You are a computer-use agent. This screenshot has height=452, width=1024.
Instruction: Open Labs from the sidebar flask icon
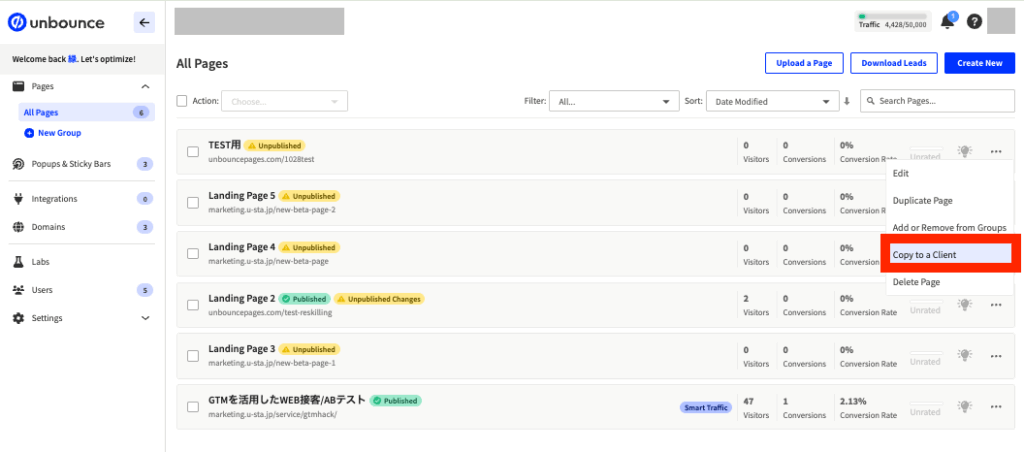point(19,262)
